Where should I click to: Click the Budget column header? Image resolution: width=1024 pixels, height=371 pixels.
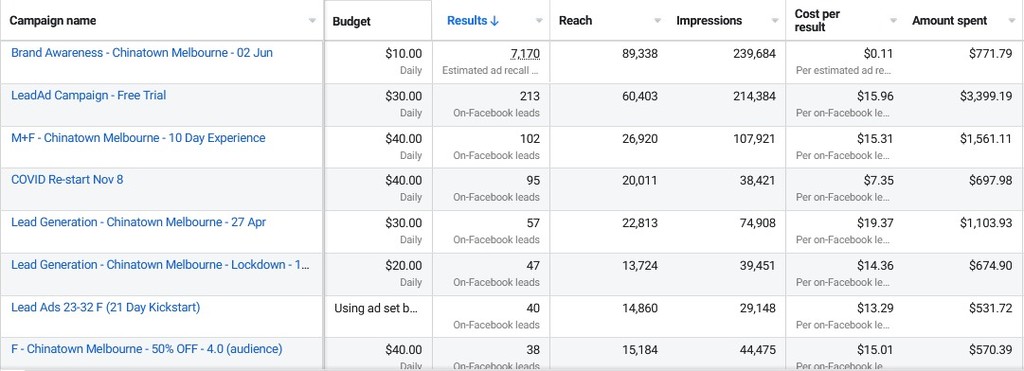click(351, 22)
